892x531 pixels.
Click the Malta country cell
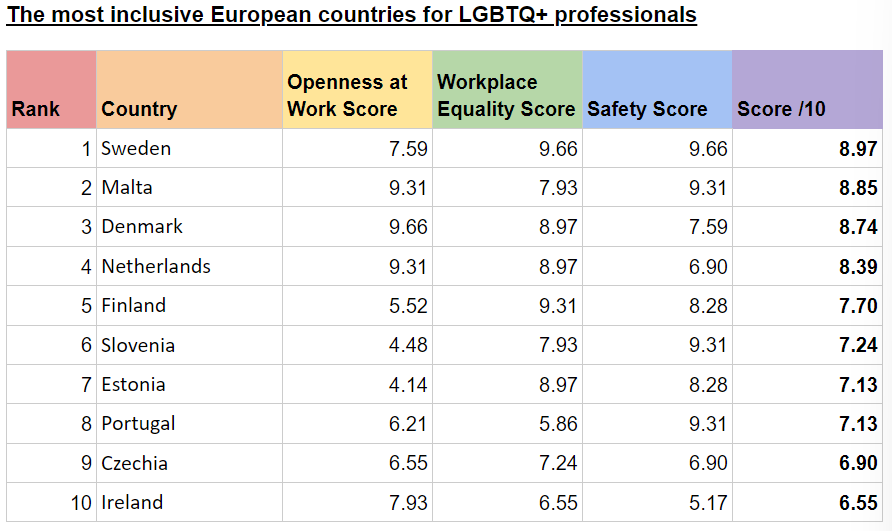point(127,187)
